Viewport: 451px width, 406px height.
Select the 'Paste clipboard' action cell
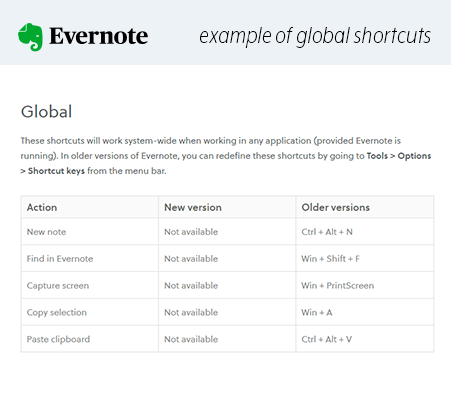pyautogui.click(x=90, y=339)
